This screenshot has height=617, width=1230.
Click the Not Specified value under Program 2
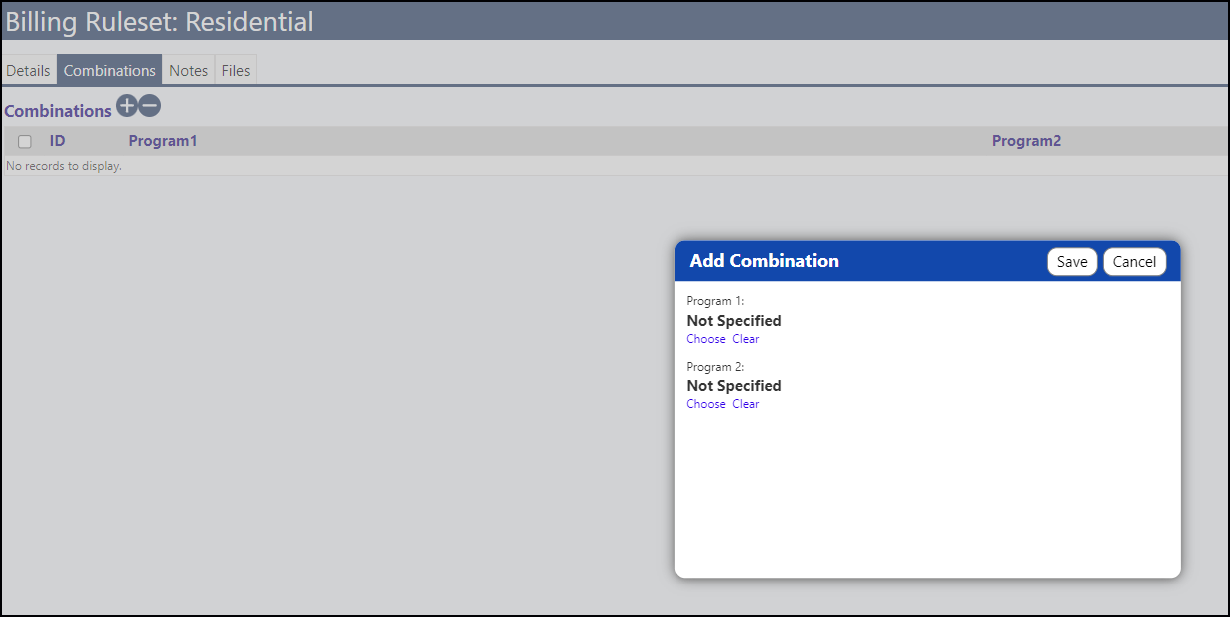tap(734, 386)
